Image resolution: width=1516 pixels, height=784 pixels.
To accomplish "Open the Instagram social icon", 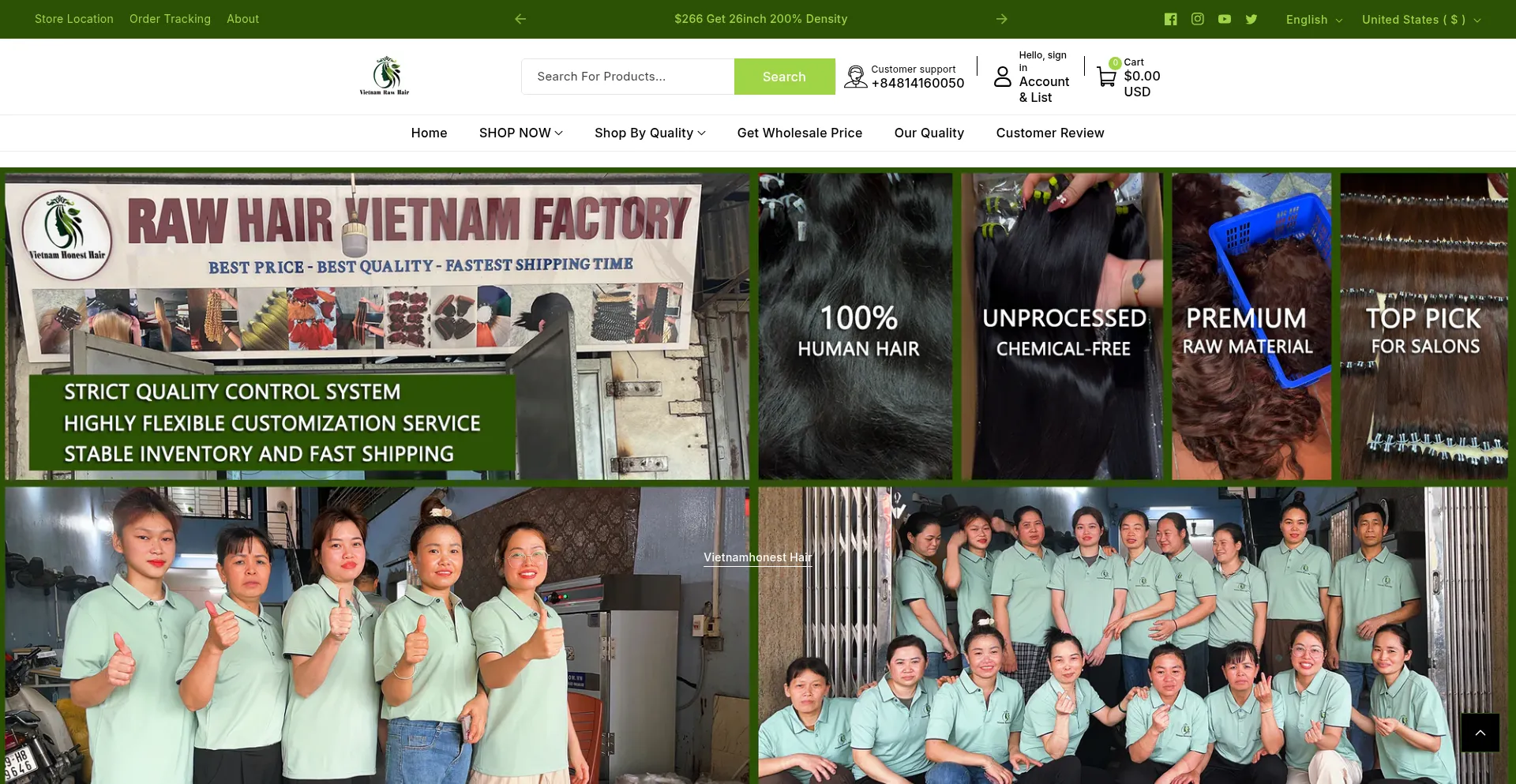I will [1197, 19].
